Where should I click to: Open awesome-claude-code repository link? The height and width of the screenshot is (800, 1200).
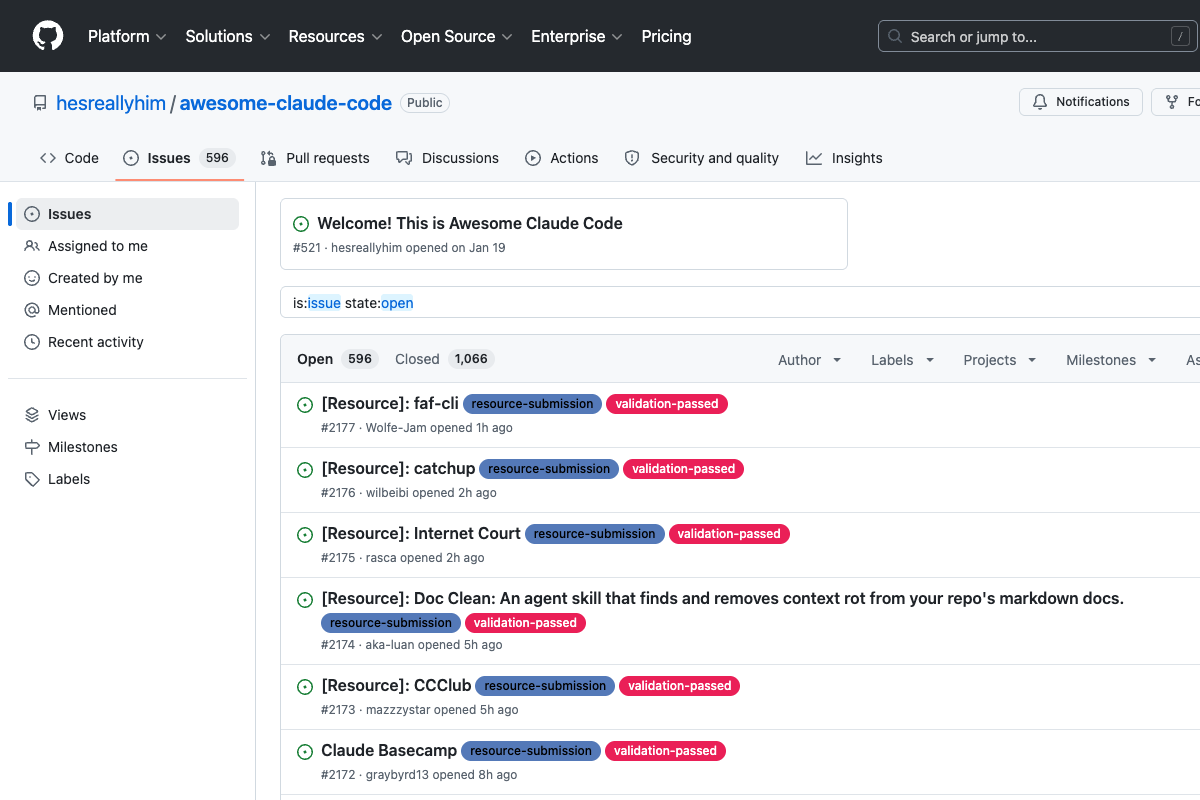click(x=286, y=103)
